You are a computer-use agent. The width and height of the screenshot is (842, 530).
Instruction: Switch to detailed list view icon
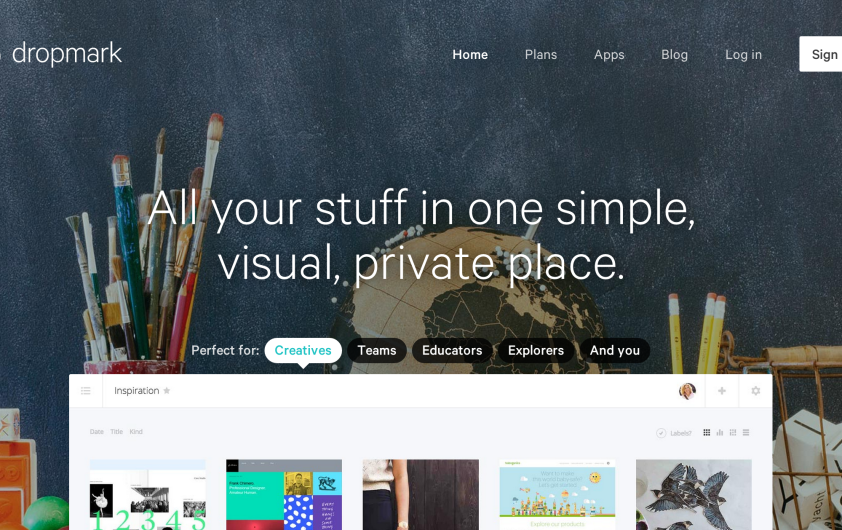tap(733, 432)
